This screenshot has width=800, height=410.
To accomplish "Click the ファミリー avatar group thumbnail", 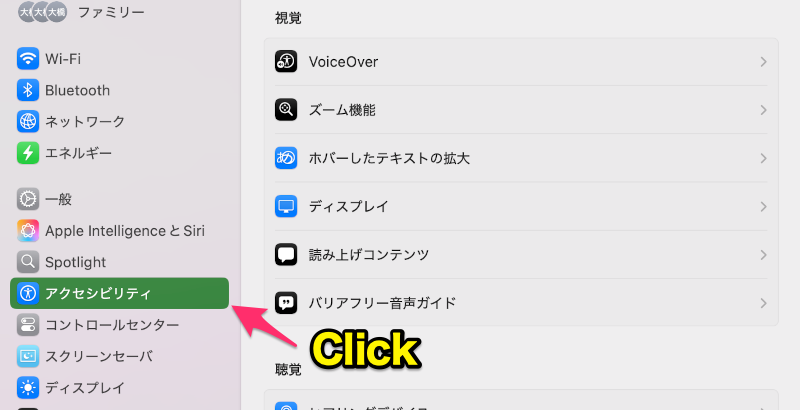I will click(x=42, y=12).
